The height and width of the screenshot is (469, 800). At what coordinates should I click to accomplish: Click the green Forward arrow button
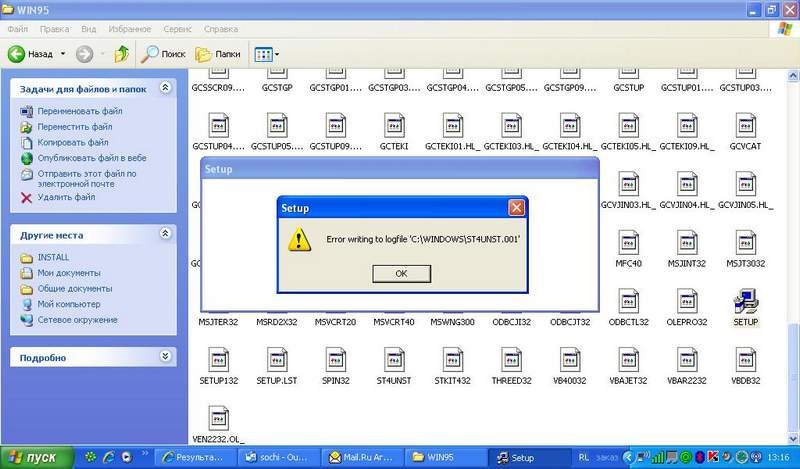tap(85, 54)
